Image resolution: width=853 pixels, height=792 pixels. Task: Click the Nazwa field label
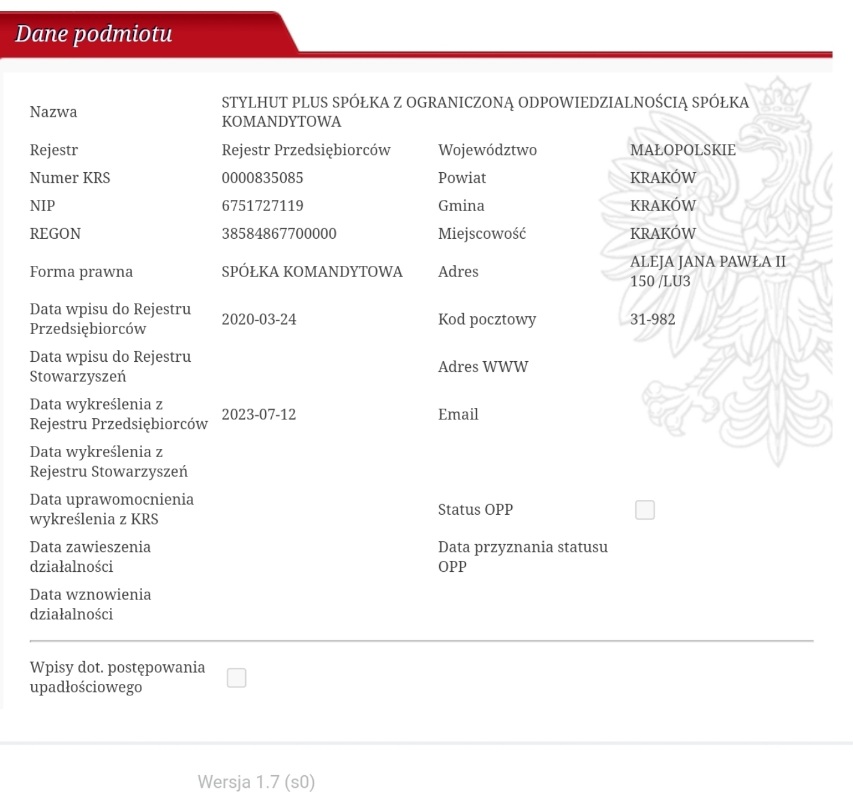pyautogui.click(x=53, y=112)
